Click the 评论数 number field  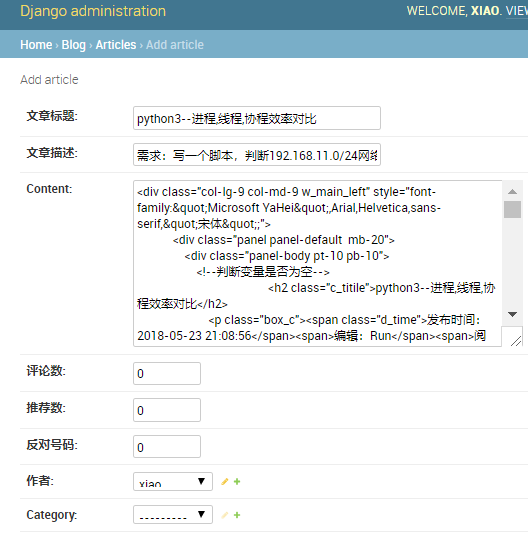(x=167, y=373)
